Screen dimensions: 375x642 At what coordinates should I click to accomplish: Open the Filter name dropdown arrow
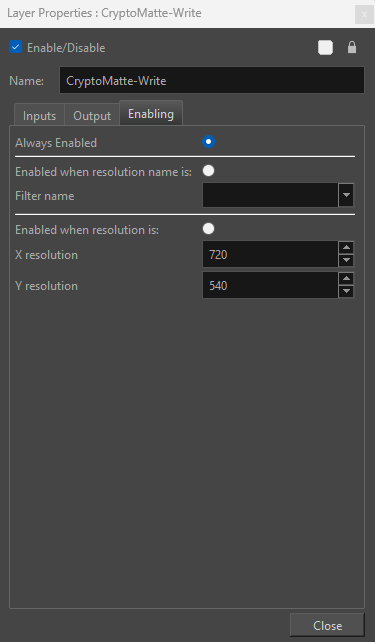(346, 195)
